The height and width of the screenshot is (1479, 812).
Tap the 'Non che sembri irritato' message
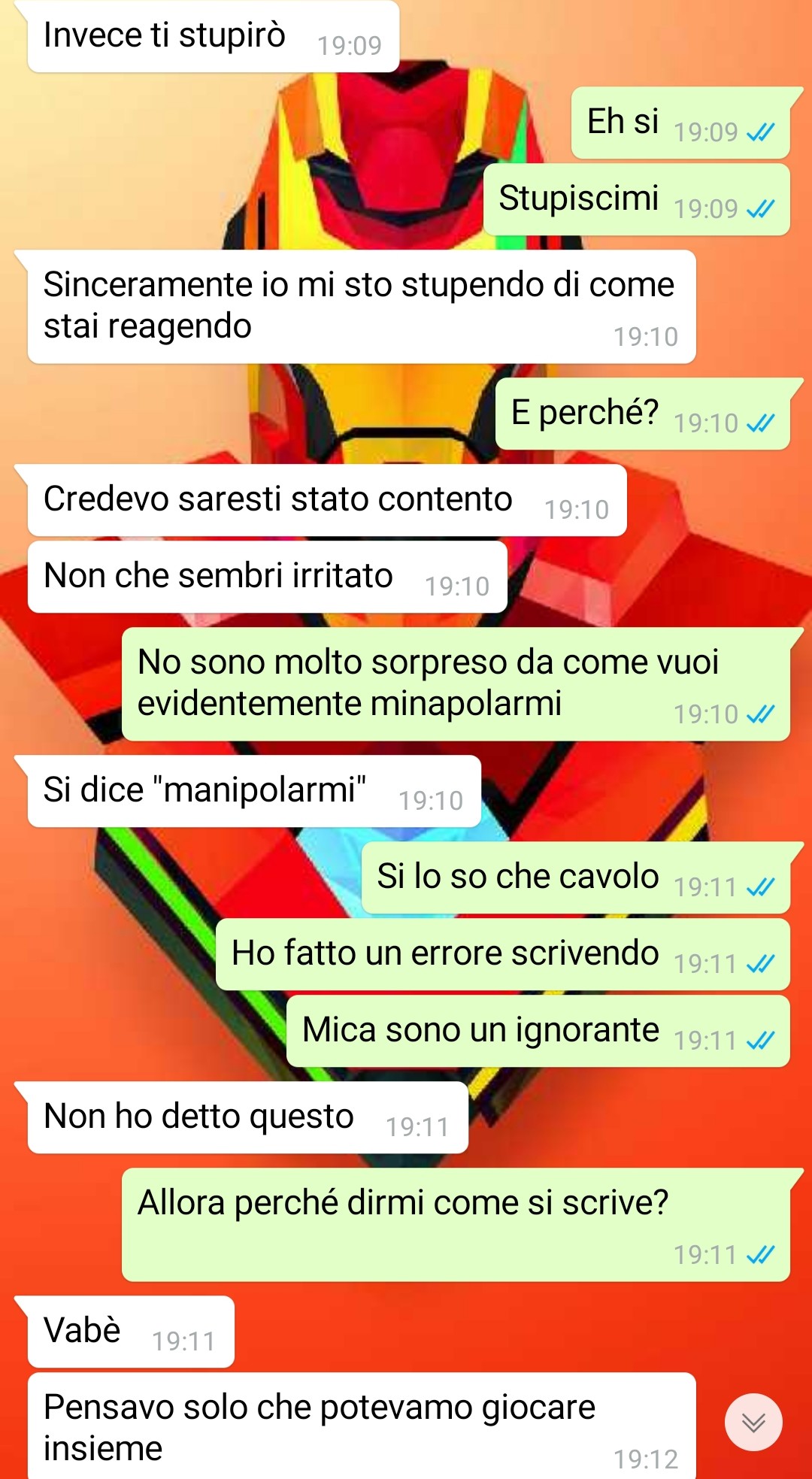click(x=268, y=577)
